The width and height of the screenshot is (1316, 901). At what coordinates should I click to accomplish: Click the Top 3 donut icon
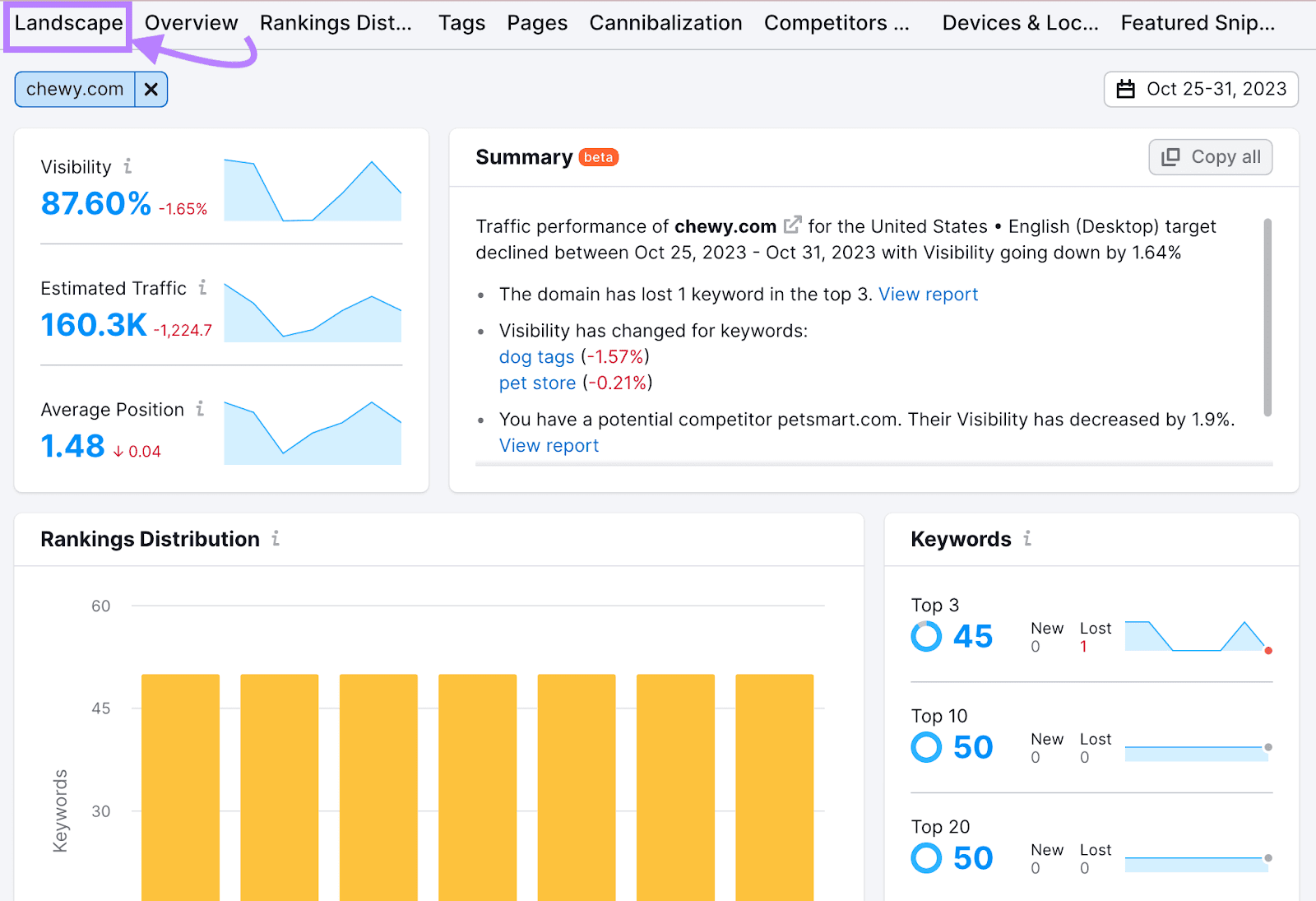[x=926, y=636]
